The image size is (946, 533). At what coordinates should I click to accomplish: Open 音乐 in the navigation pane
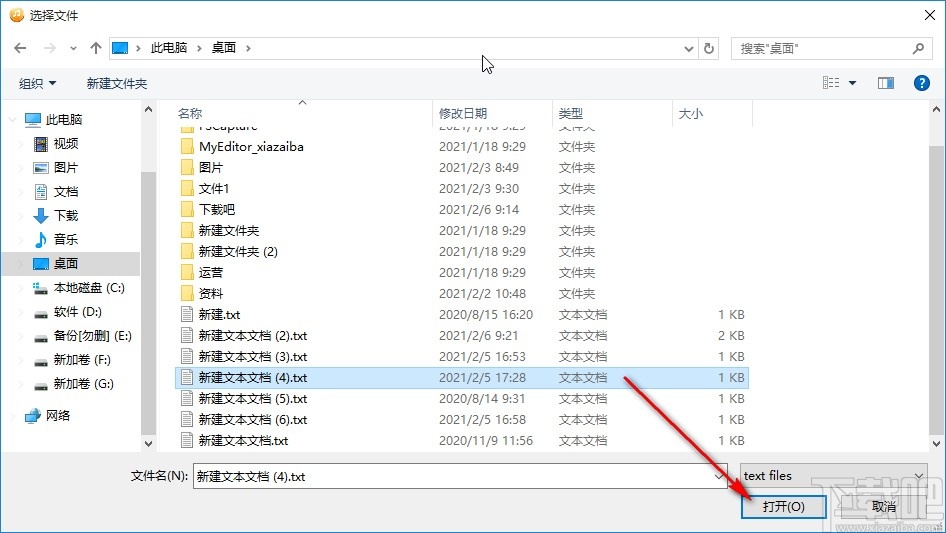(66, 239)
